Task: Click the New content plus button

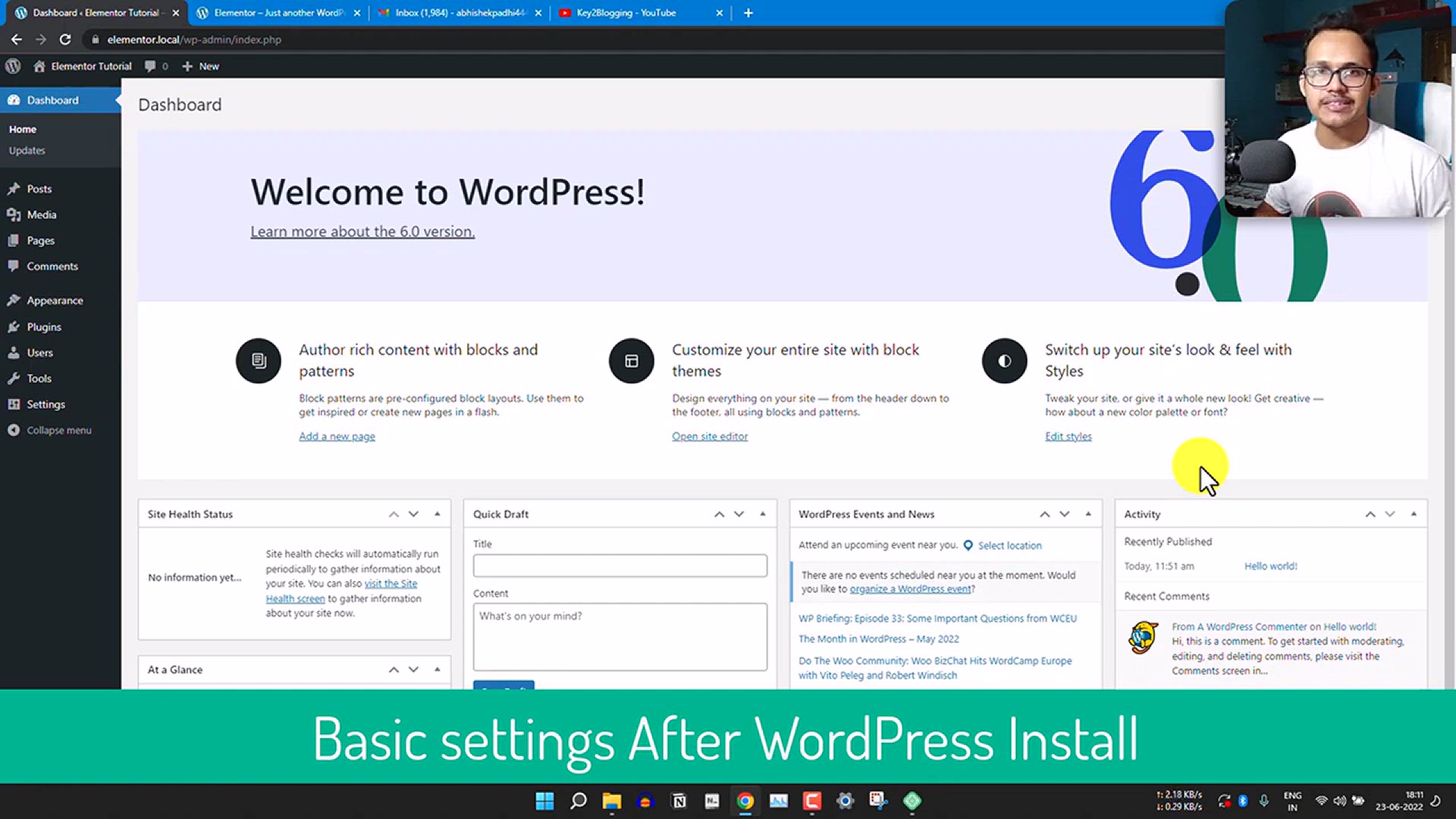Action: point(200,66)
